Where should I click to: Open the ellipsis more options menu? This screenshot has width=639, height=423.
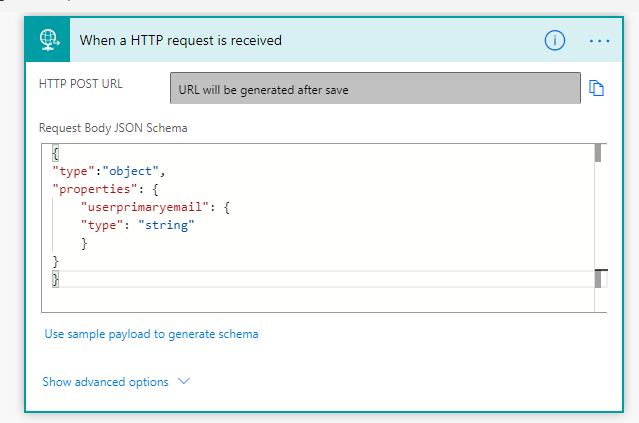tap(599, 40)
